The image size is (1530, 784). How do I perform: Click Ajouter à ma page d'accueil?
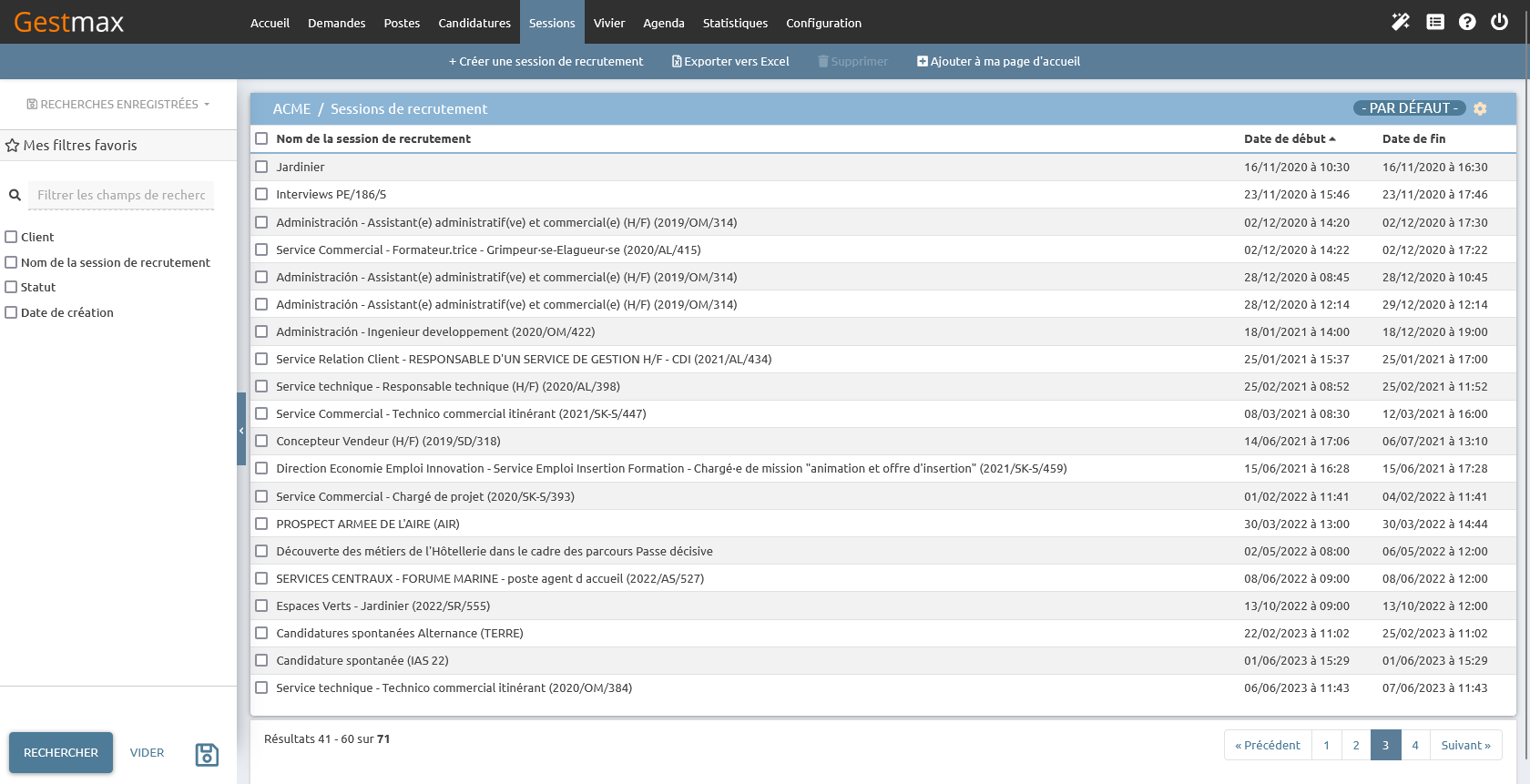998,62
